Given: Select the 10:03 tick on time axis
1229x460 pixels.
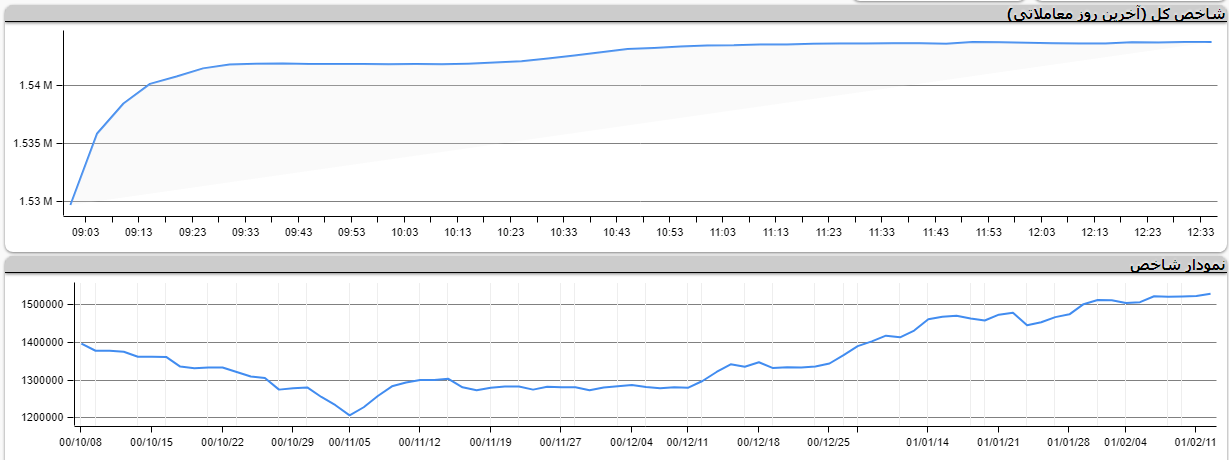Looking at the screenshot, I should coord(405,232).
